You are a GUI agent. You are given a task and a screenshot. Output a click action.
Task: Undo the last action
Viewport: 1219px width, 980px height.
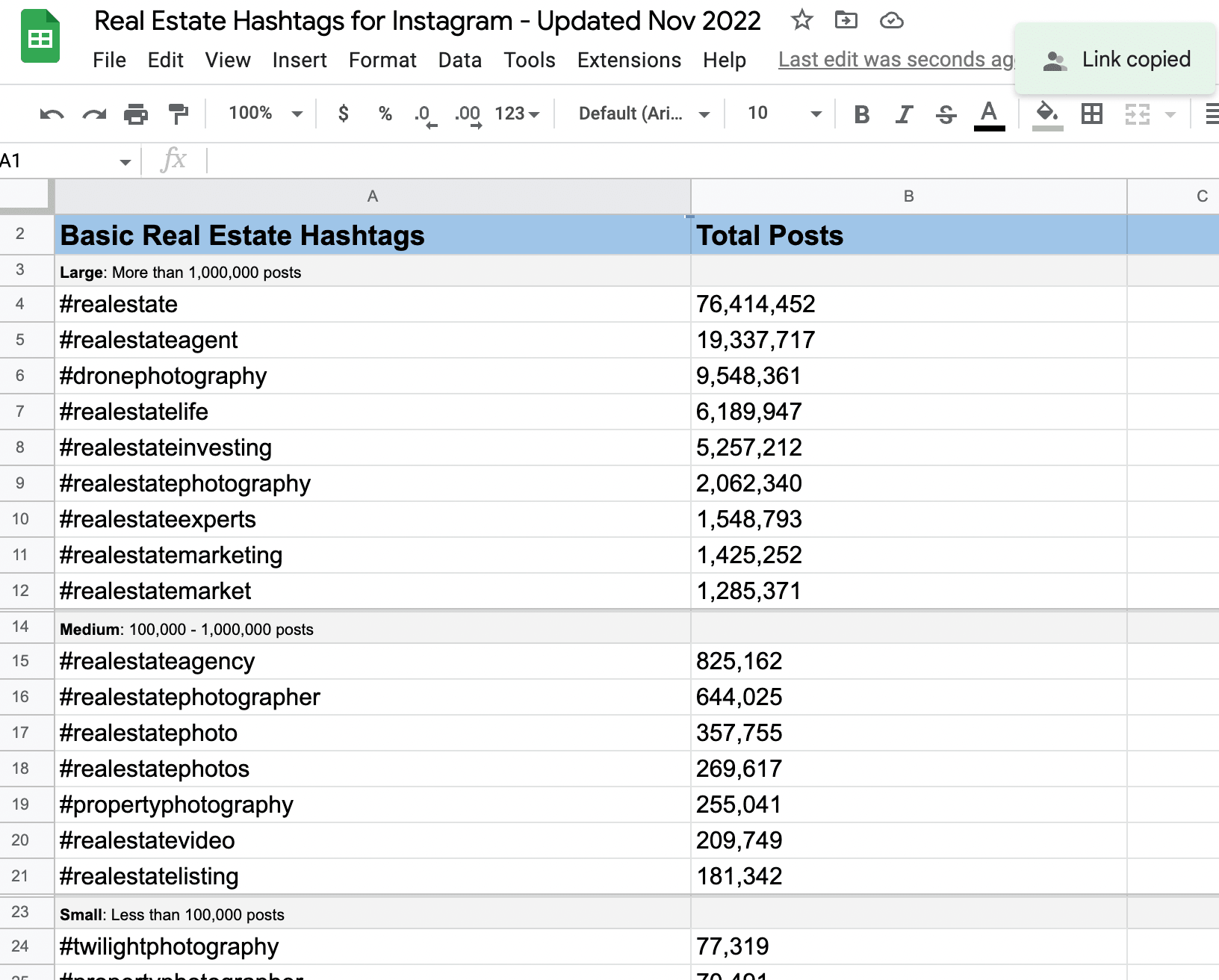click(52, 114)
